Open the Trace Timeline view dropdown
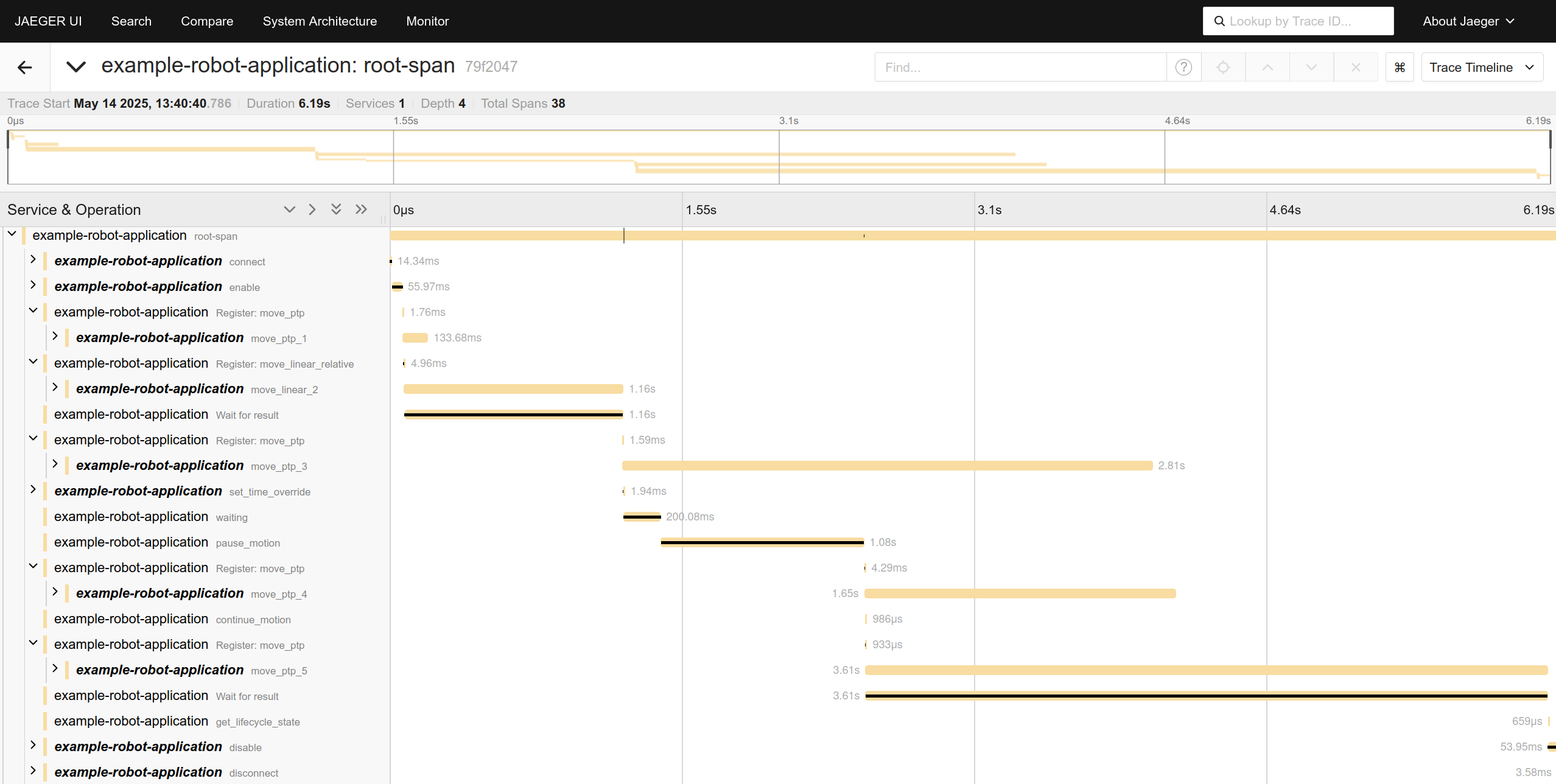Screen dimensions: 1556x784 pyautogui.click(x=1482, y=67)
